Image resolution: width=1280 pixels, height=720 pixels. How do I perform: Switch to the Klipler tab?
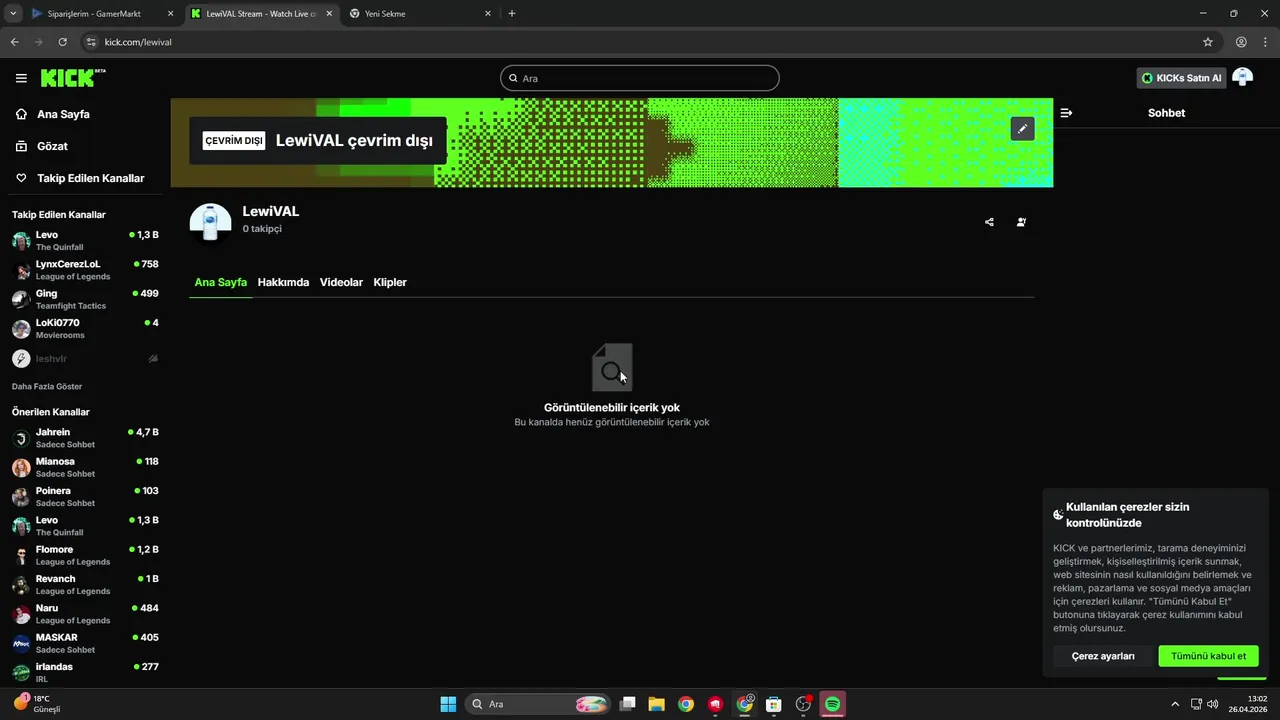click(x=390, y=282)
